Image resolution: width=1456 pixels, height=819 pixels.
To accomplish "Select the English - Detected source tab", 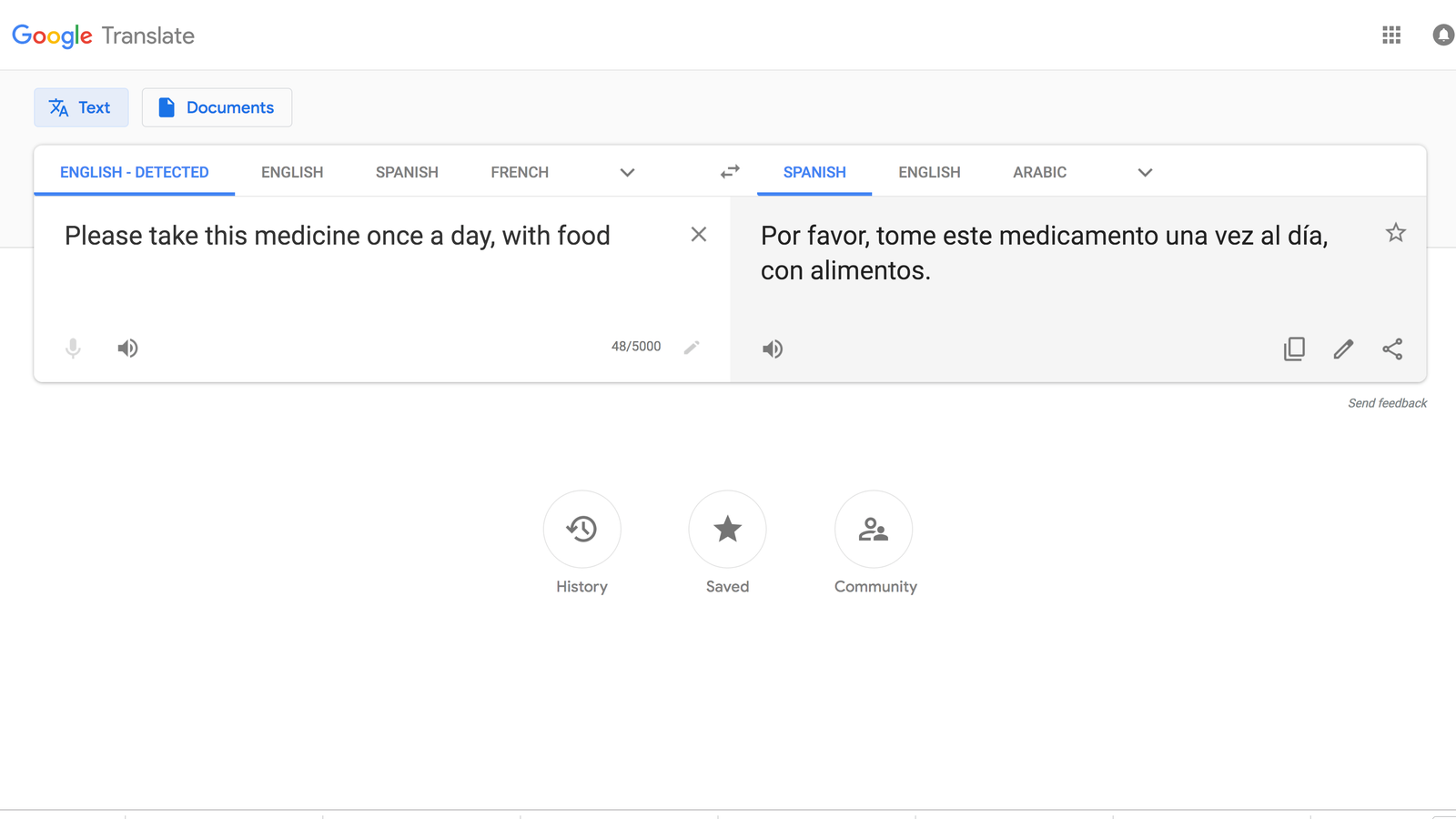I will pyautogui.click(x=135, y=172).
